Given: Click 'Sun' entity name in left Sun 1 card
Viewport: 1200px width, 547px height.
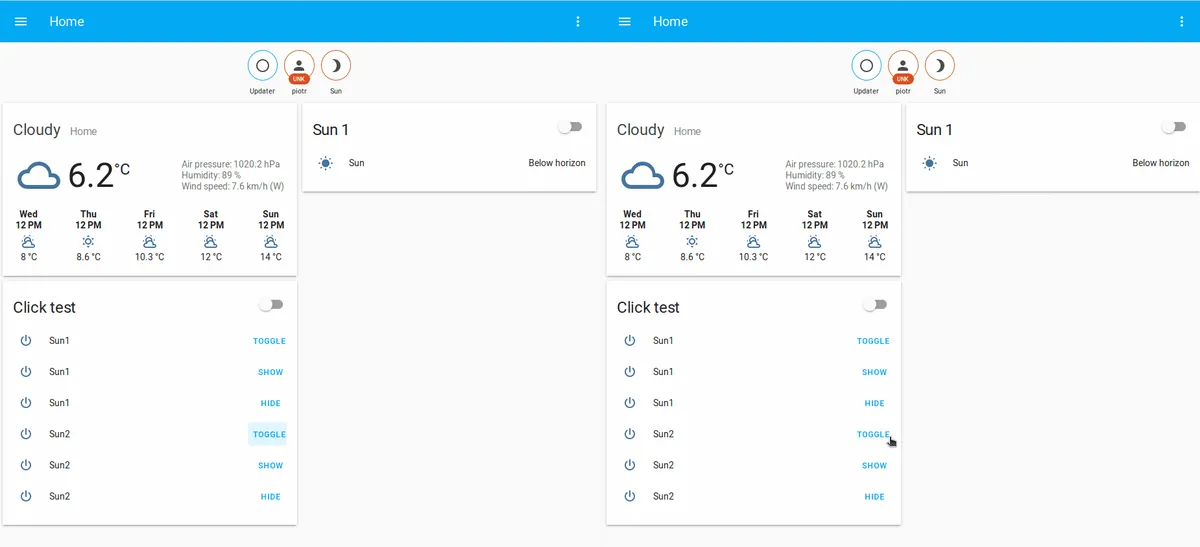Looking at the screenshot, I should pos(357,163).
